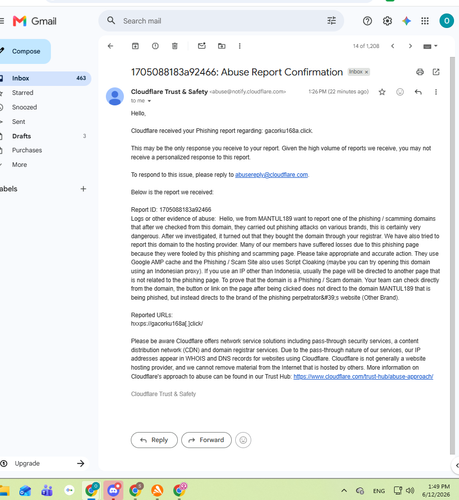
Task: Report this email as spam
Action: pos(155,46)
